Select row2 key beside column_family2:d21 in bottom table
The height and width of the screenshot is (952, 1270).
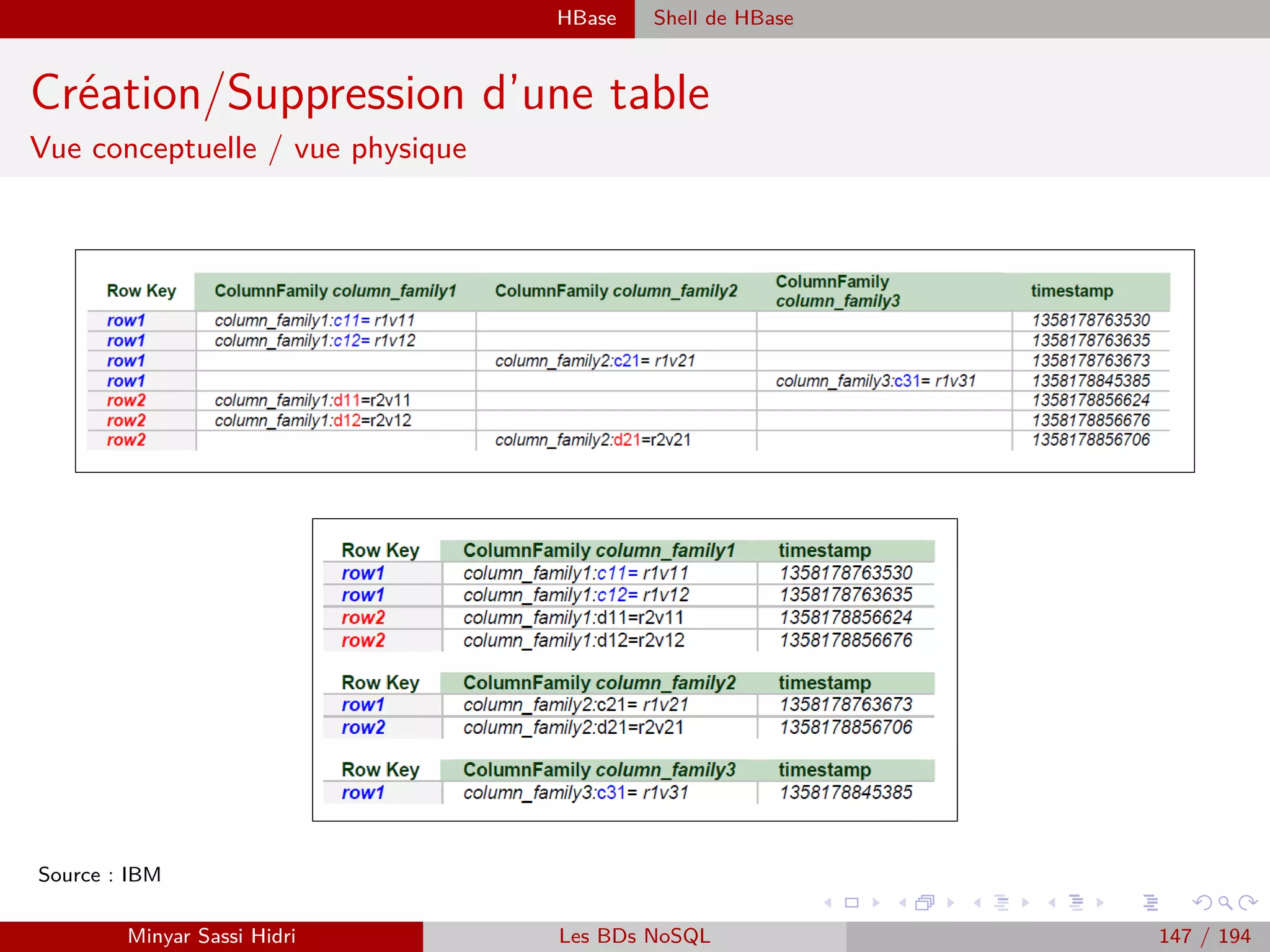(363, 727)
